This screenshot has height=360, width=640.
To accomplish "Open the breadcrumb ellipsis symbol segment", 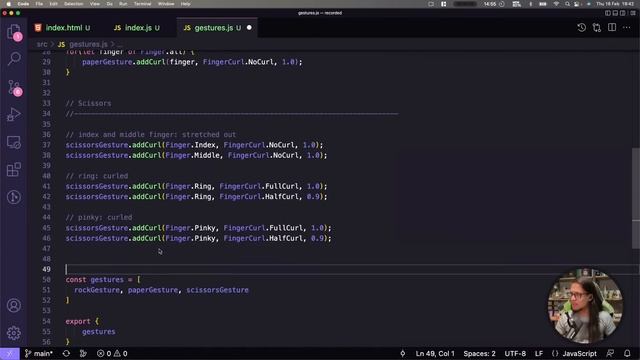I will click(120, 44).
